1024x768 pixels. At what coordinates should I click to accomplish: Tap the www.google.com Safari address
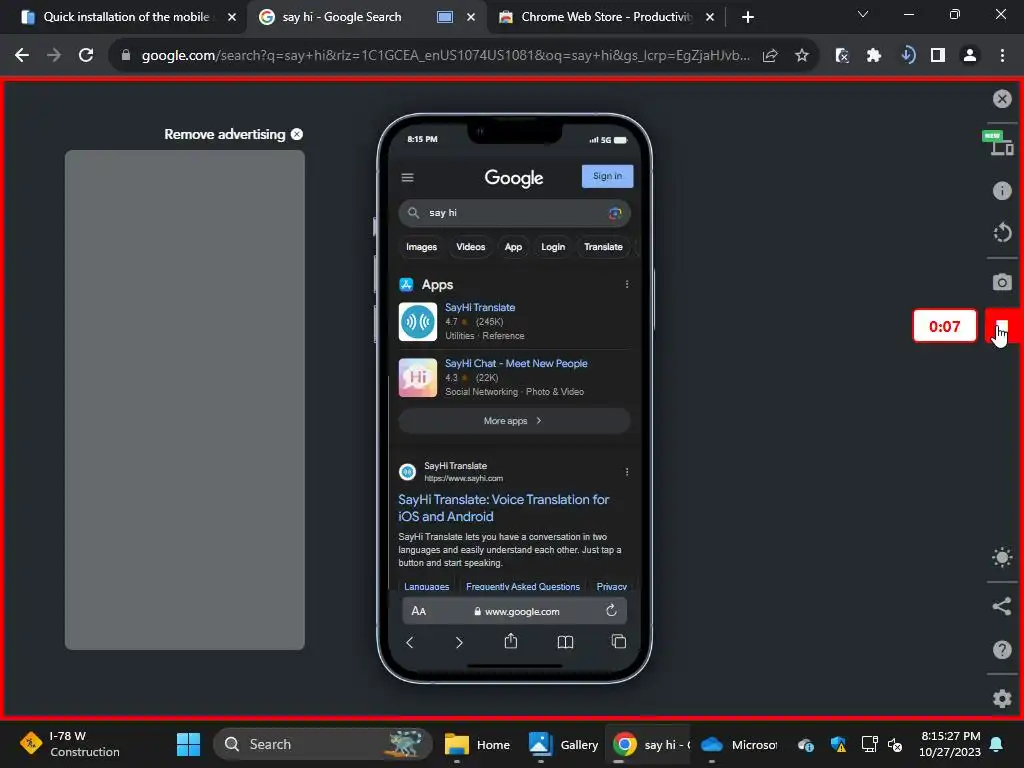[517, 611]
